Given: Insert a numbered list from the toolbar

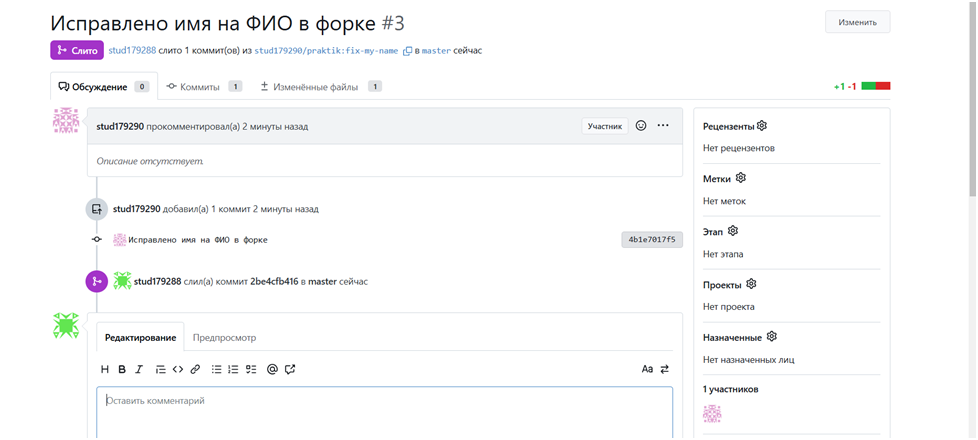Looking at the screenshot, I should pyautogui.click(x=233, y=369).
